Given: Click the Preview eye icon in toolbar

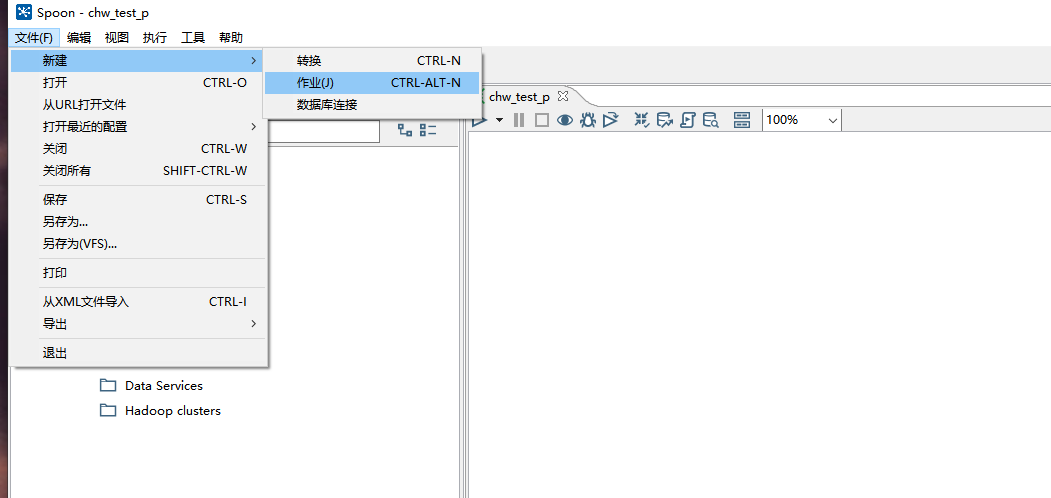Looking at the screenshot, I should (565, 120).
